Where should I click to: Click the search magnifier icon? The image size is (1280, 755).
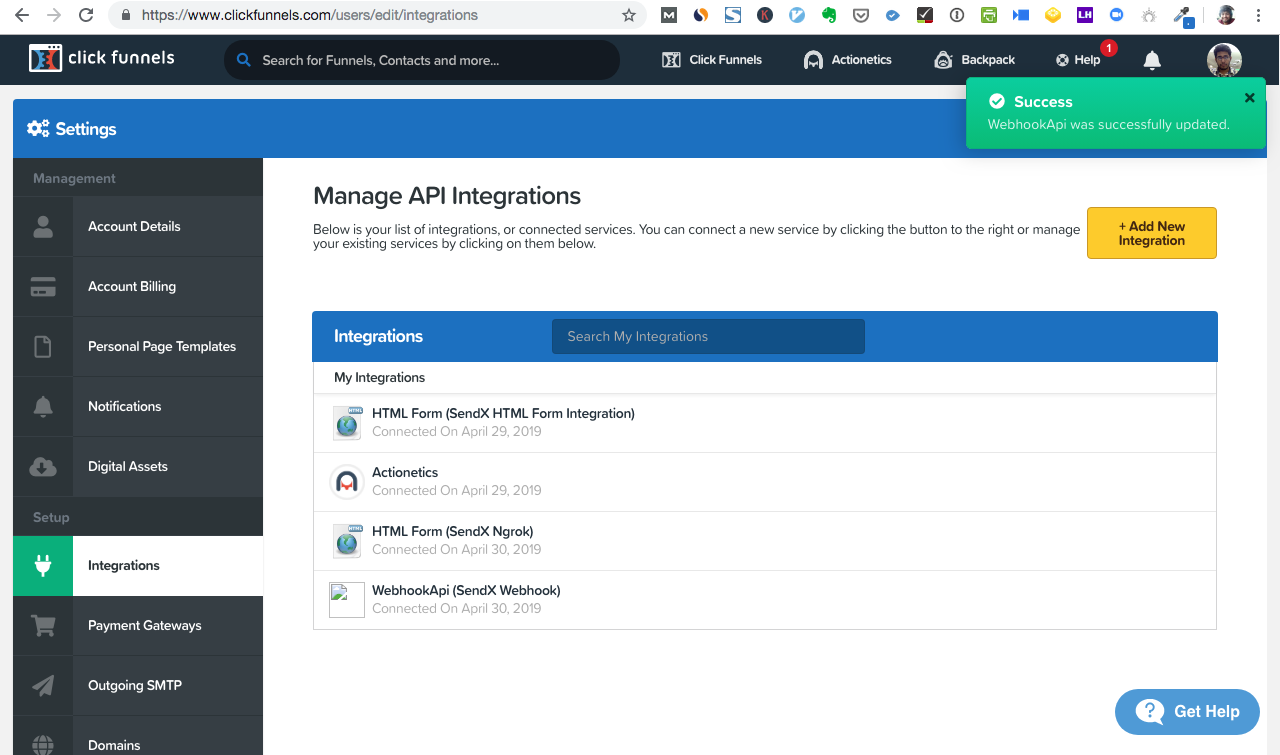click(243, 60)
